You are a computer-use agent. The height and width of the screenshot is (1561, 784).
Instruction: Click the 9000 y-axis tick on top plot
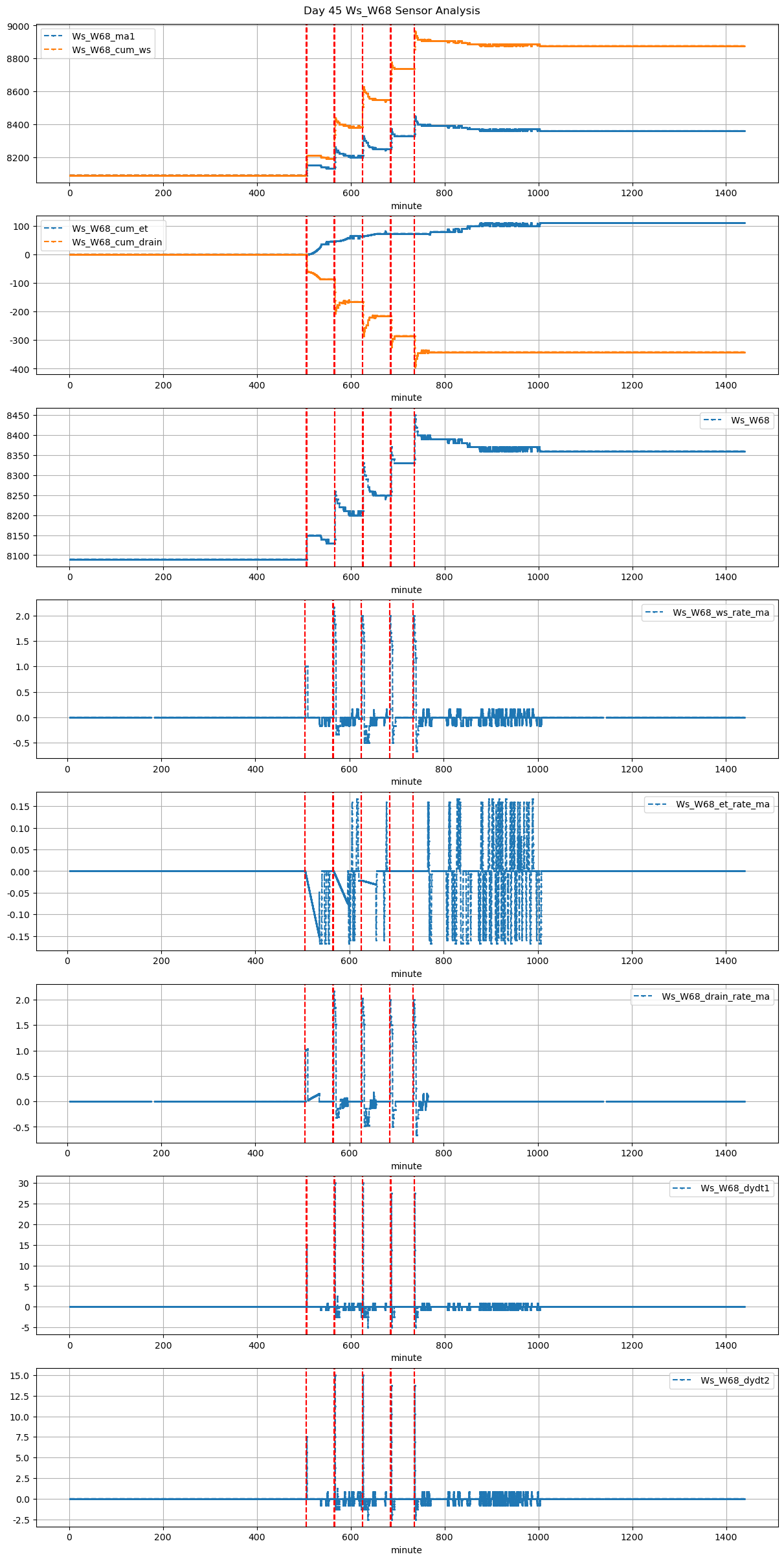point(18,27)
